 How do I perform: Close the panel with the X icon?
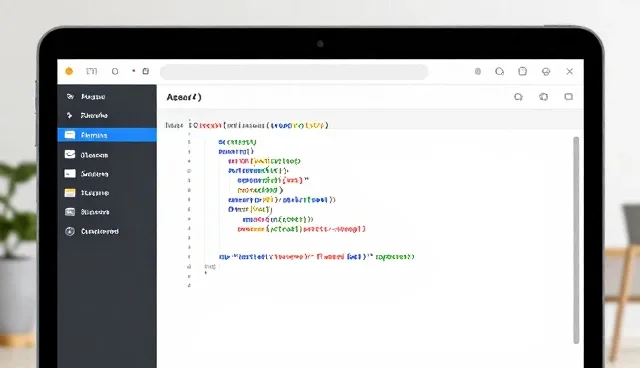(570, 71)
